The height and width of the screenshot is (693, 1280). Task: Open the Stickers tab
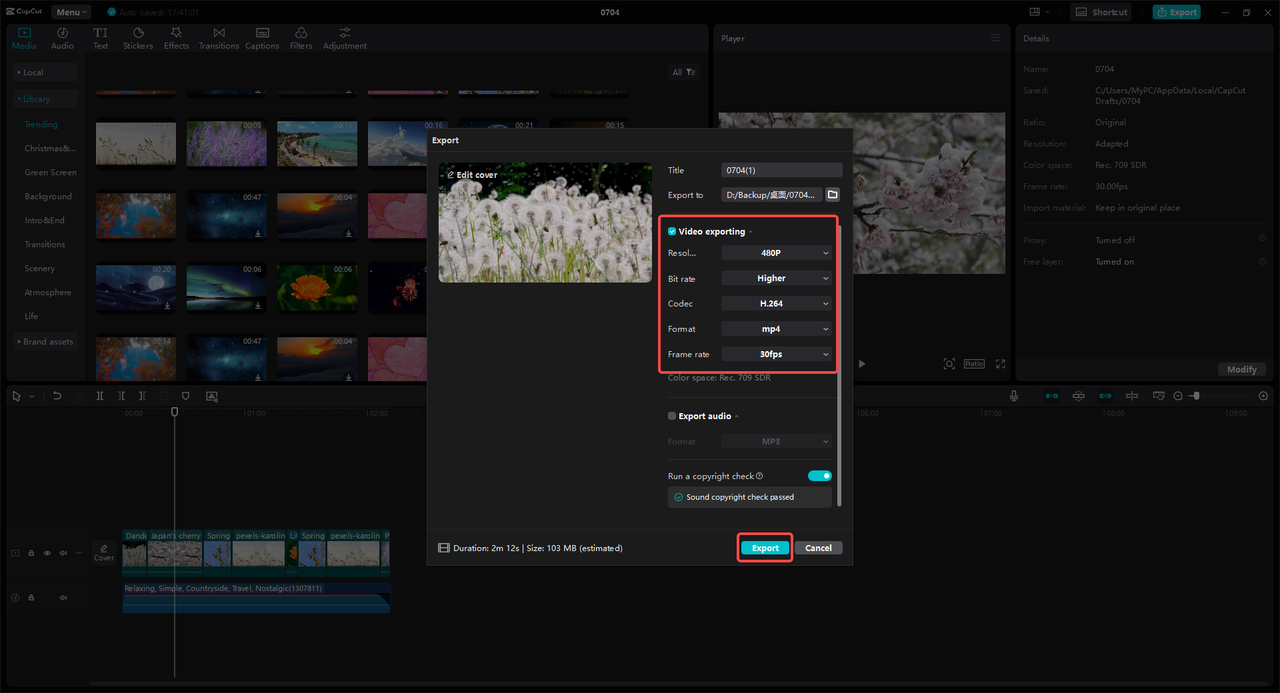[x=138, y=38]
